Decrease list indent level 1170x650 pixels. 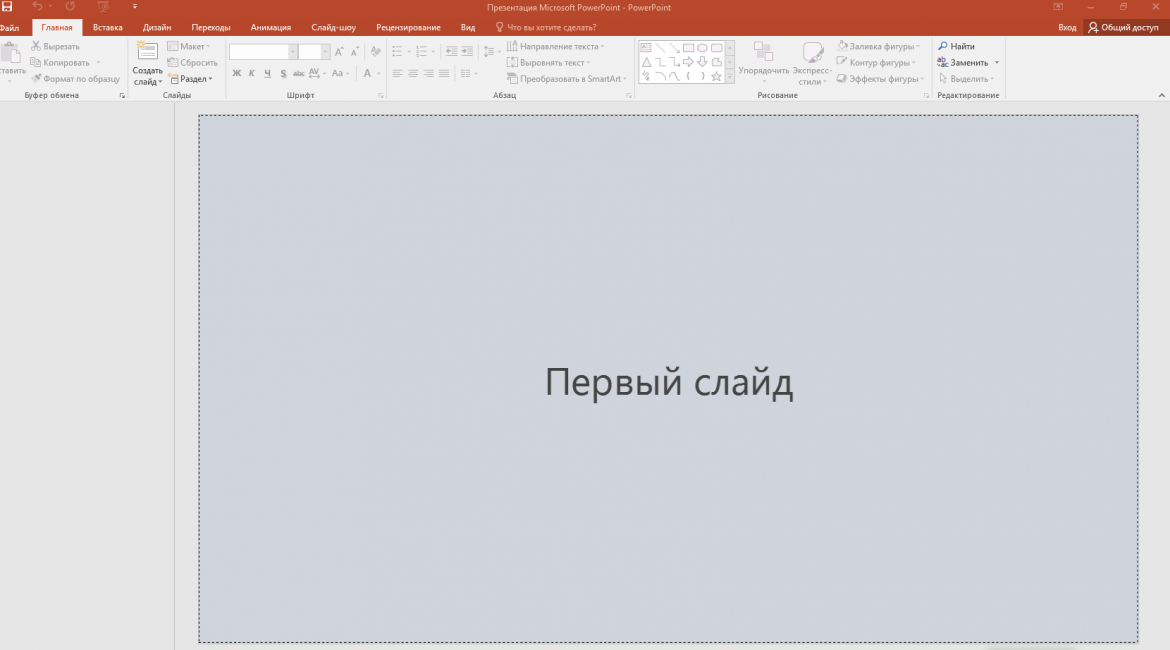tap(451, 51)
